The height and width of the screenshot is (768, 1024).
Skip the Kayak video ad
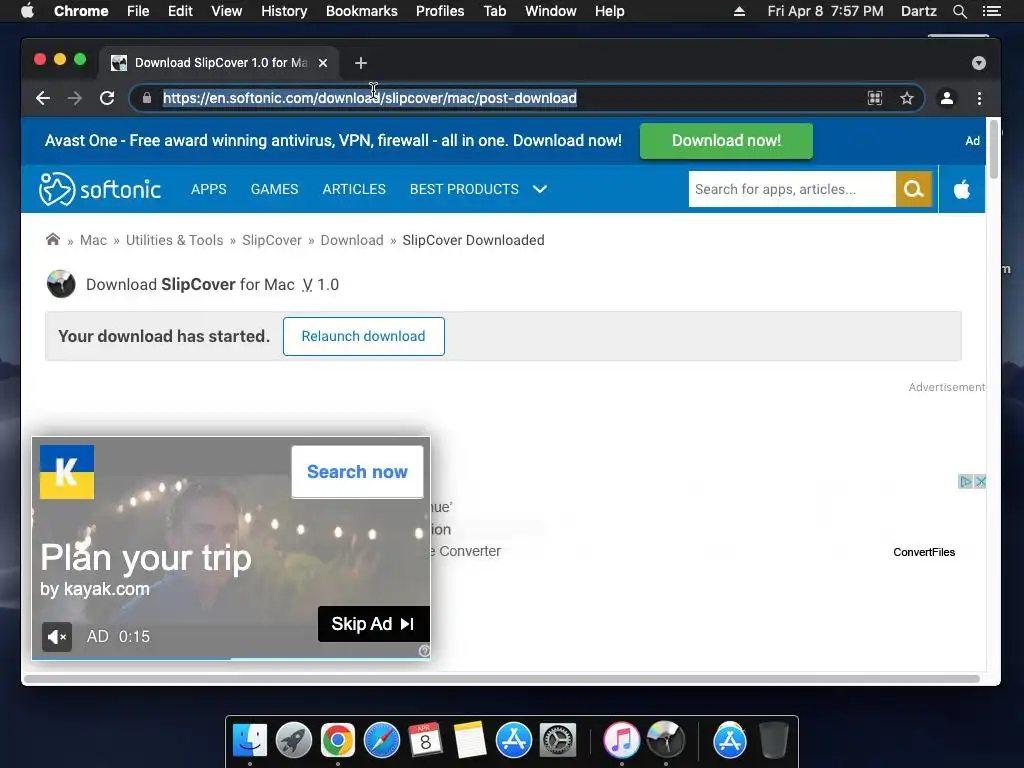point(374,624)
